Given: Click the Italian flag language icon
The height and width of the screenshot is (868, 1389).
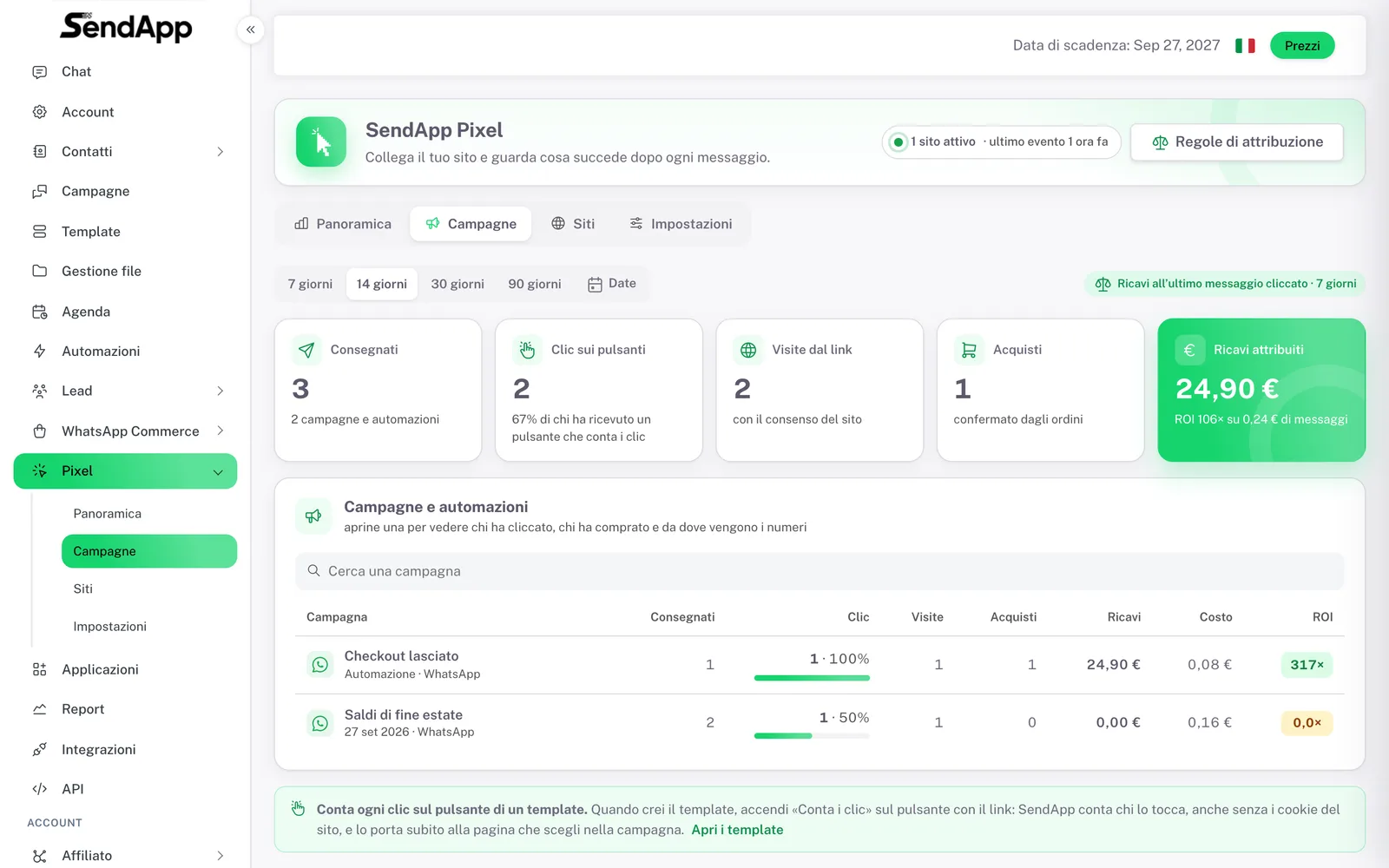Looking at the screenshot, I should (x=1245, y=45).
